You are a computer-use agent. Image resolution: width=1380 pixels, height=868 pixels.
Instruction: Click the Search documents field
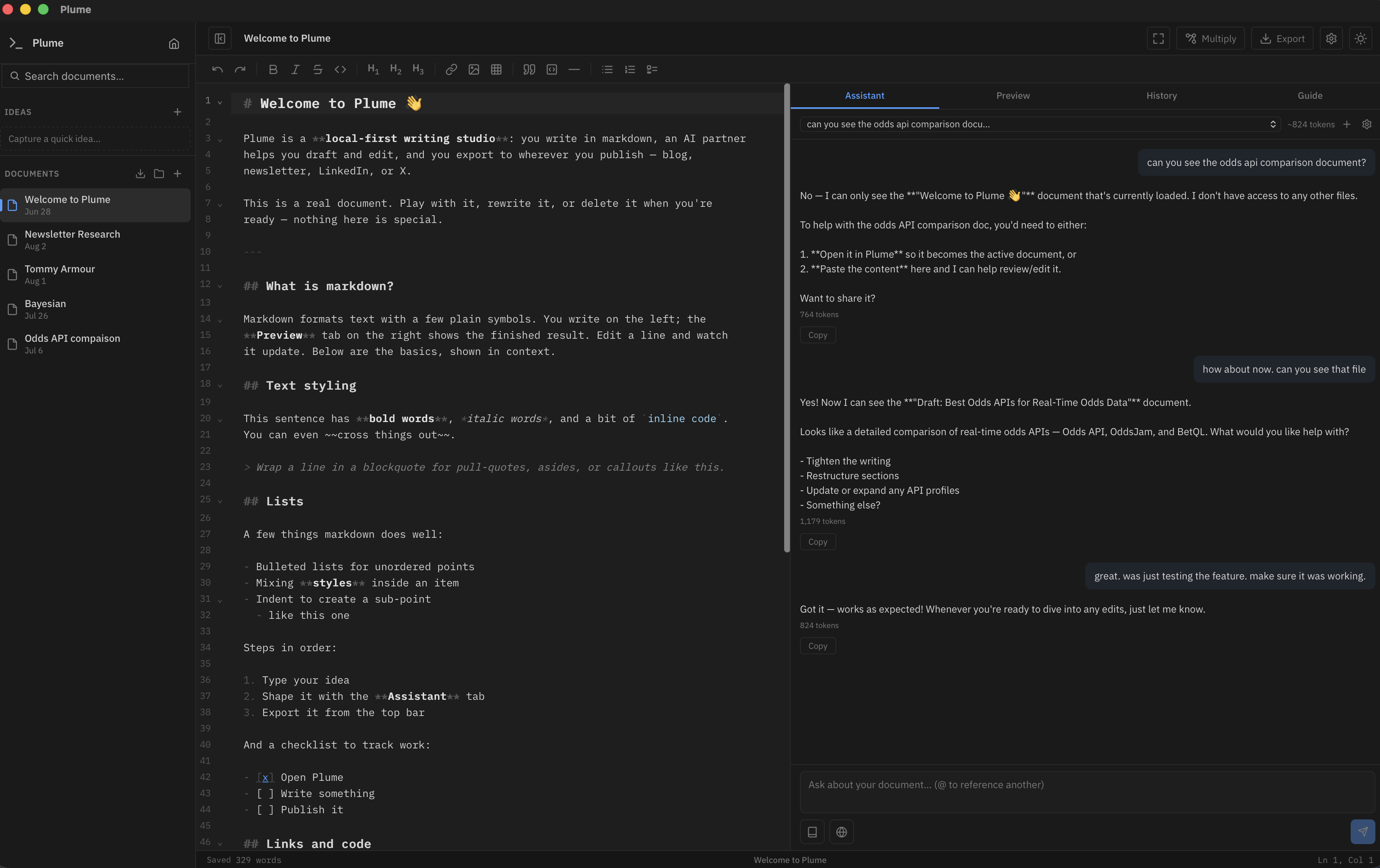pos(96,76)
